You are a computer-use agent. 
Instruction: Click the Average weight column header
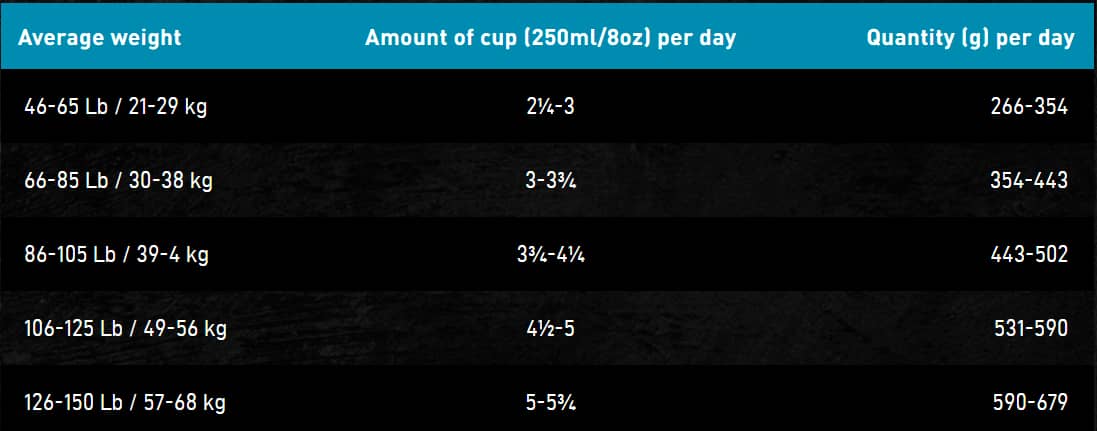tap(100, 38)
